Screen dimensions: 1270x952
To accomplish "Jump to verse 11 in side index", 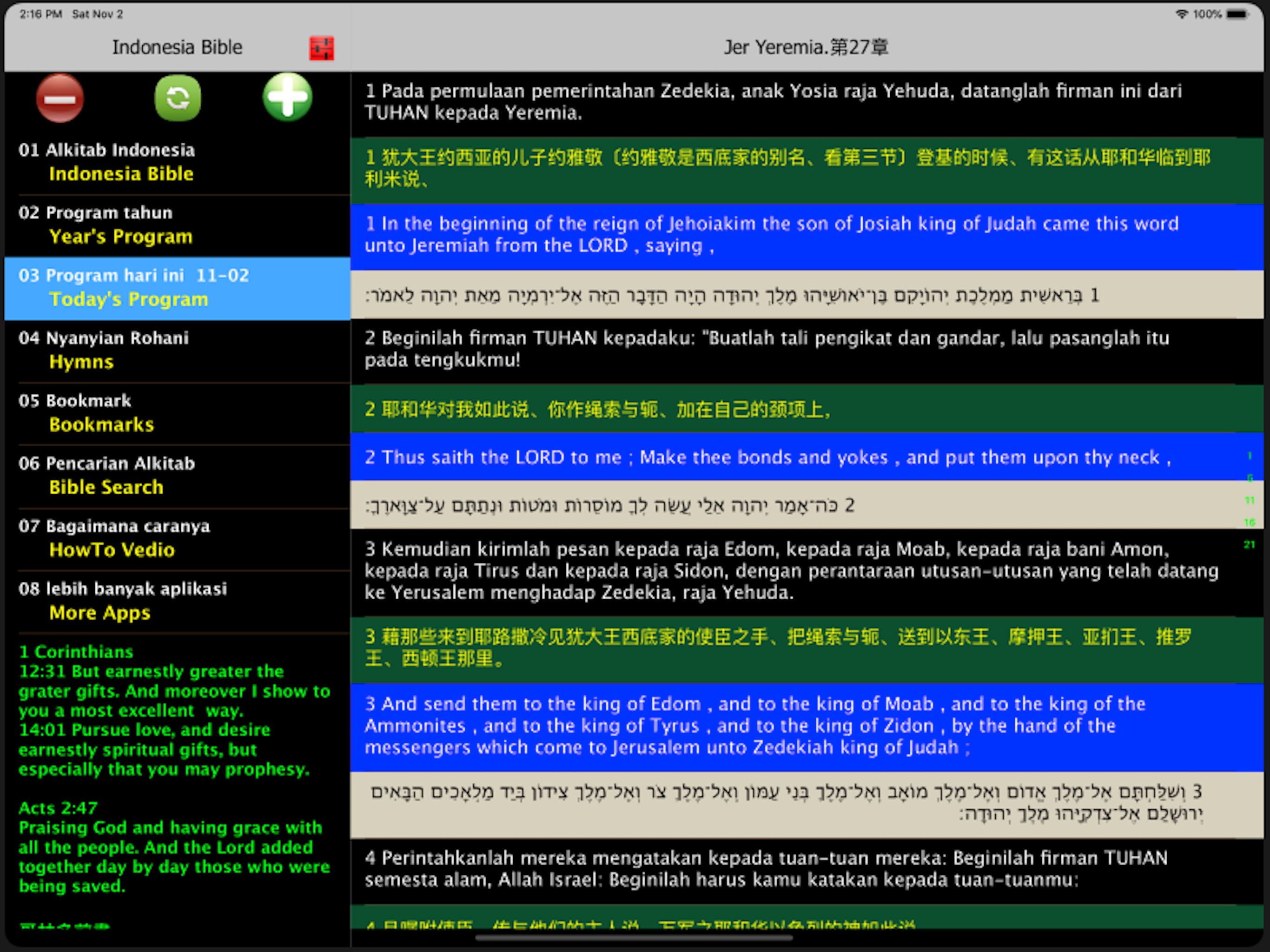I will 1250,500.
